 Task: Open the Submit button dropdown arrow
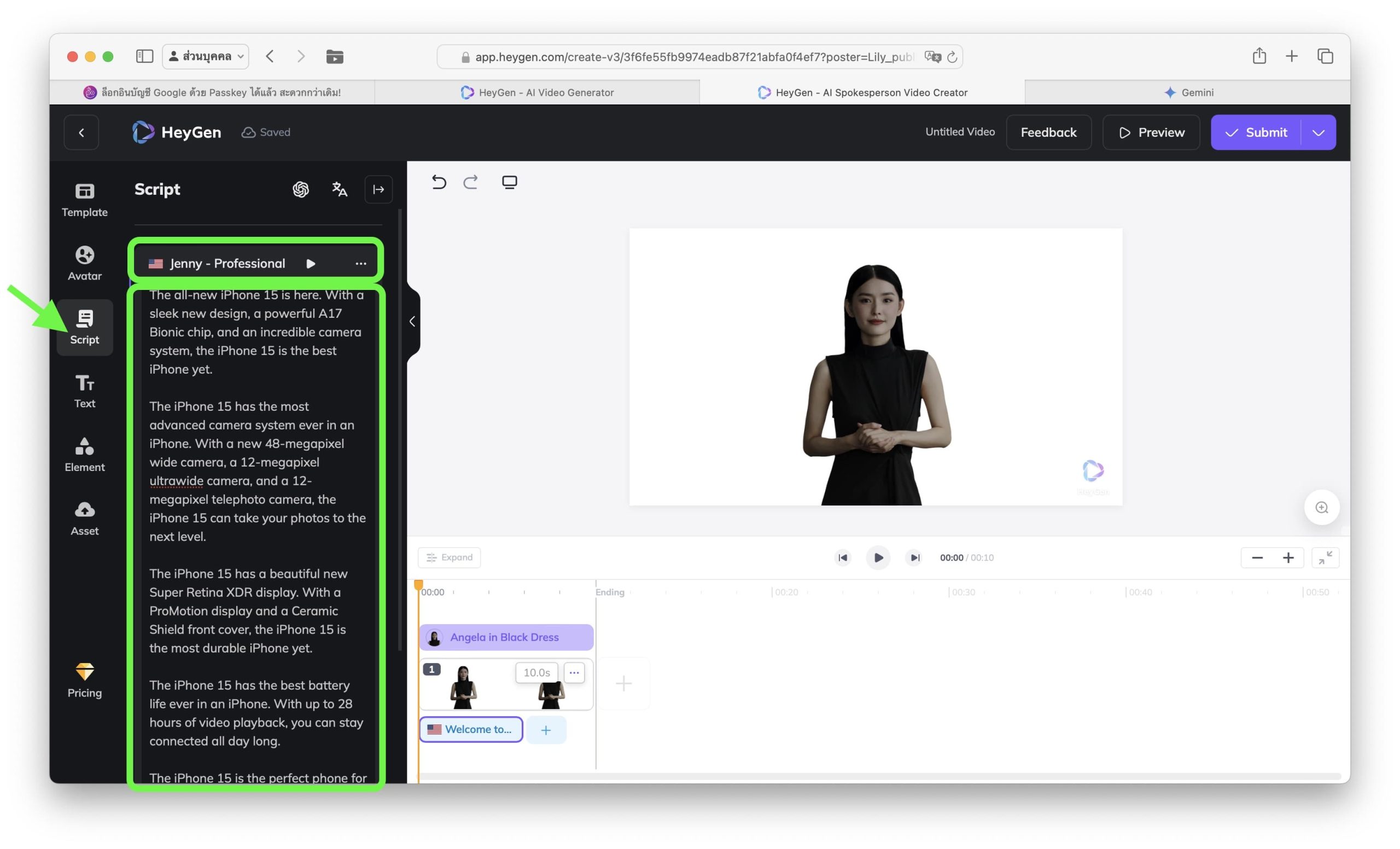[x=1317, y=132]
